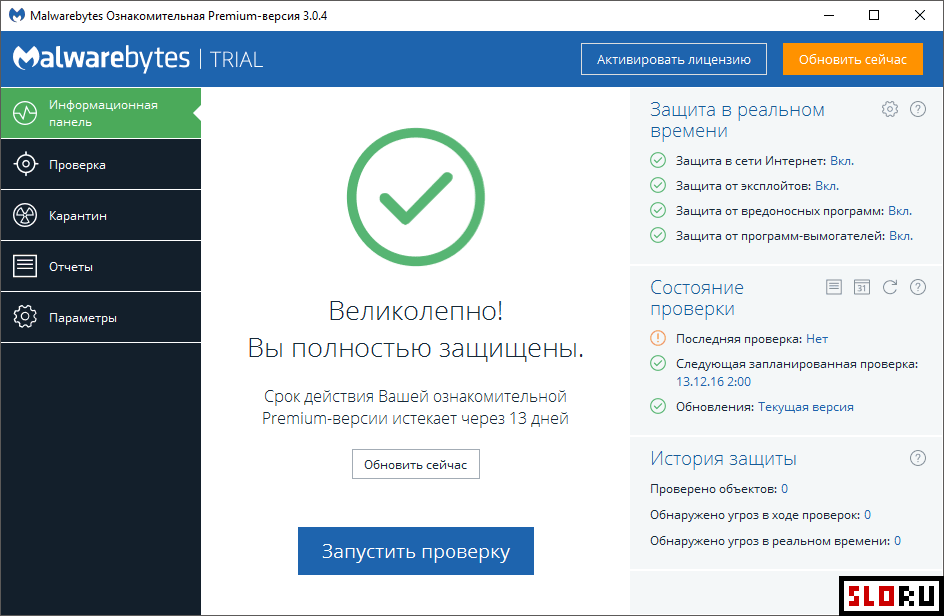Screen dimensions: 944x616
Task: Click green check beside next scheduled scan
Action: pyautogui.click(x=658, y=363)
